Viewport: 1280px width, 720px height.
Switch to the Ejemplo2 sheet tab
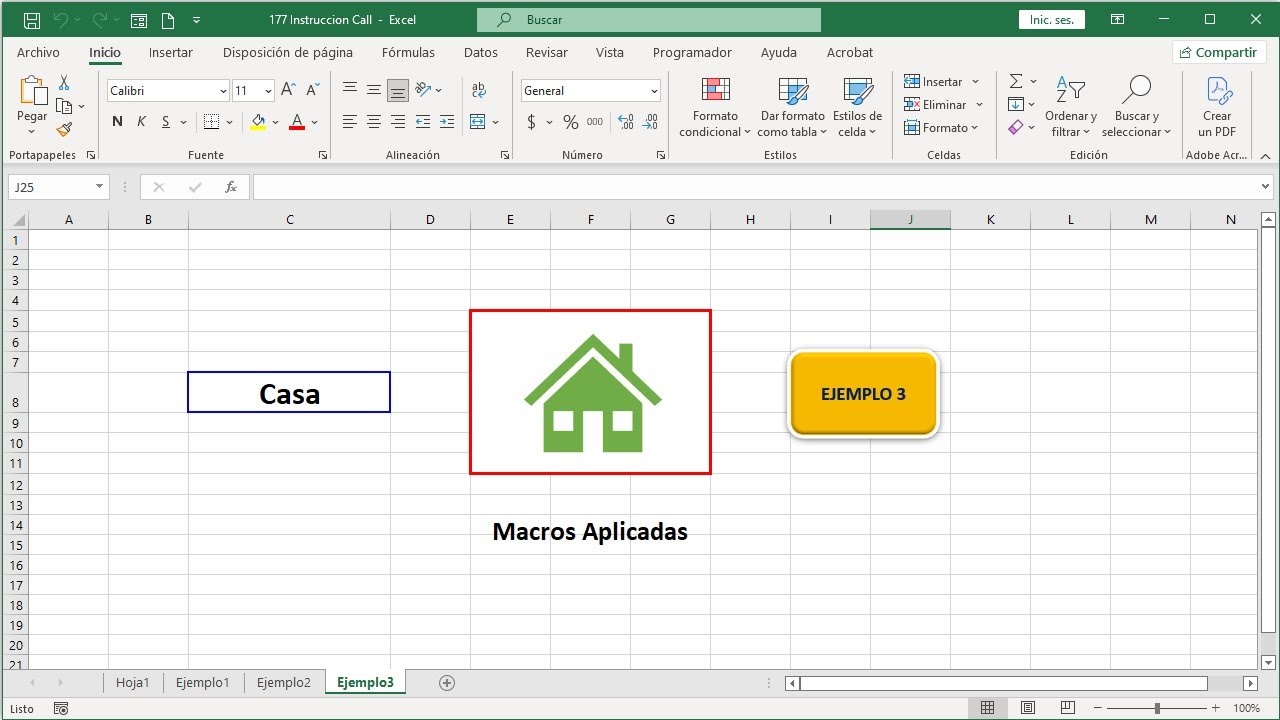[284, 683]
